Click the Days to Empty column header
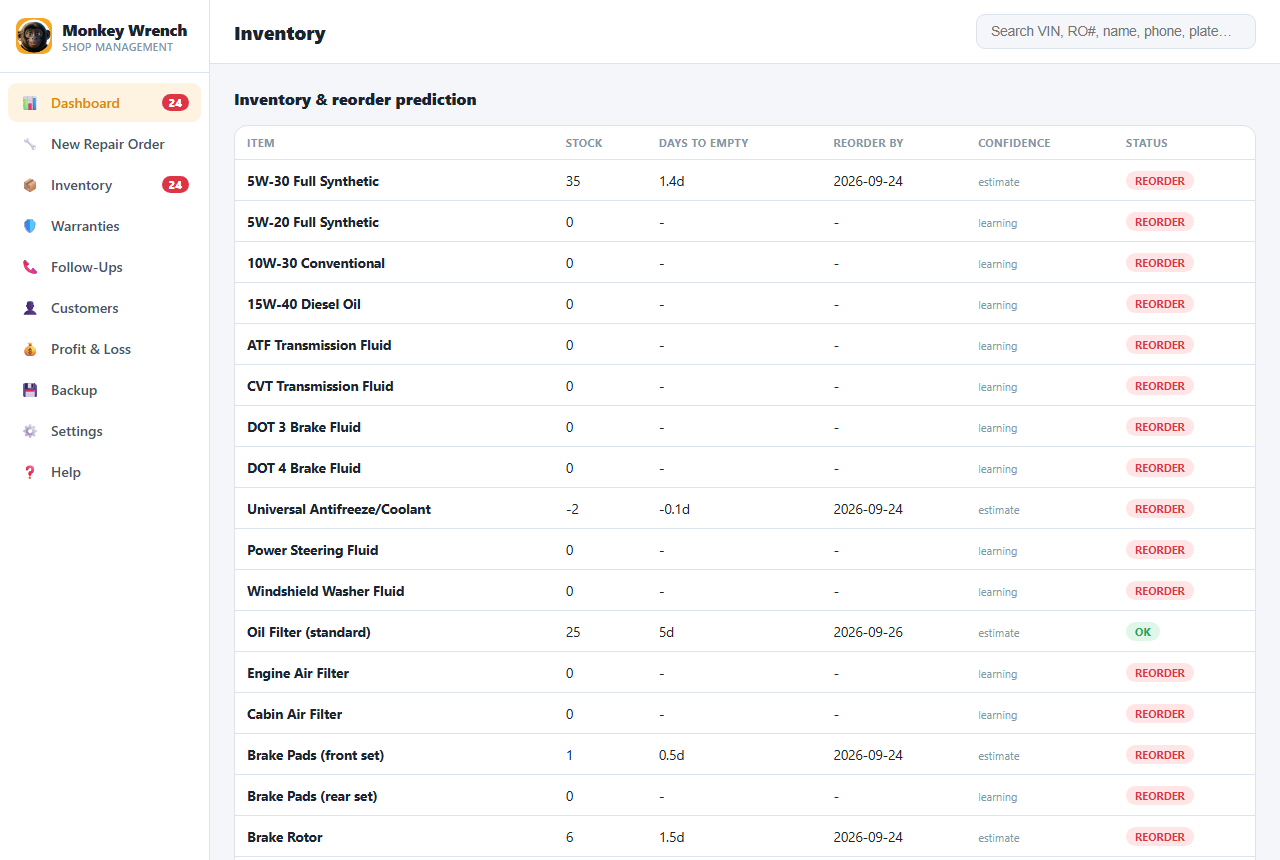The image size is (1280, 860). (x=704, y=143)
